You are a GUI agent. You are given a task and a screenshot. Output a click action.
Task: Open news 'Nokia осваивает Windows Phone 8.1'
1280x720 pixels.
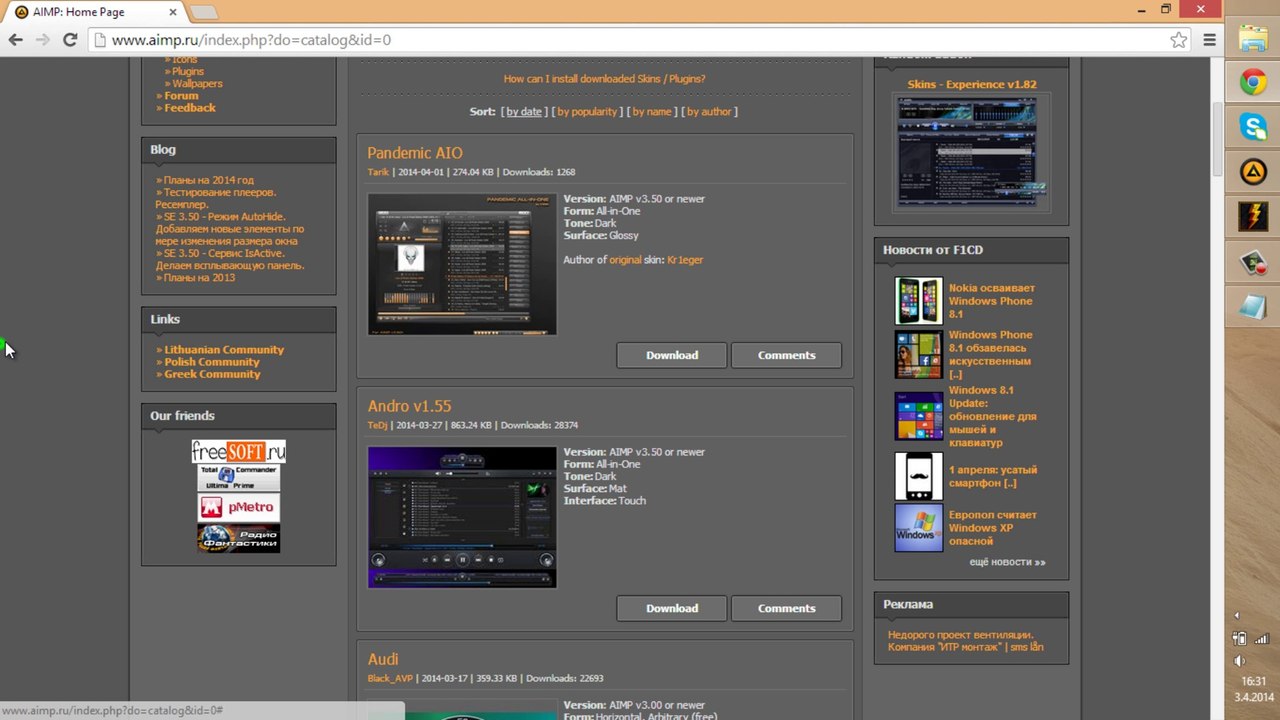991,301
